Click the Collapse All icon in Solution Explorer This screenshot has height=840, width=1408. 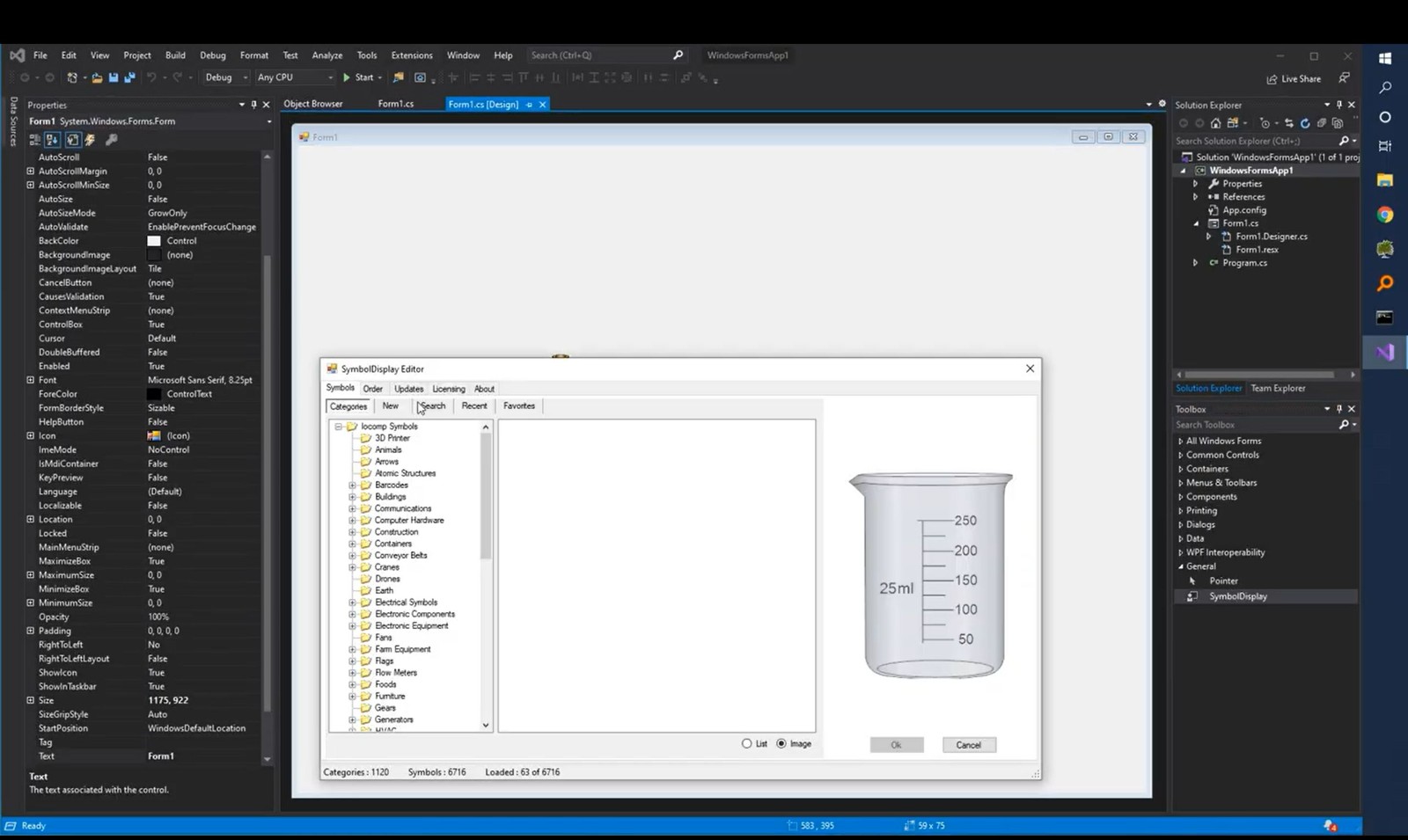coord(1322,123)
